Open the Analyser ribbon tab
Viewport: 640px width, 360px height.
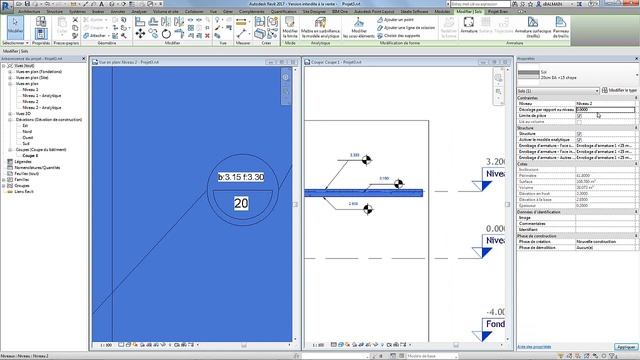point(139,12)
